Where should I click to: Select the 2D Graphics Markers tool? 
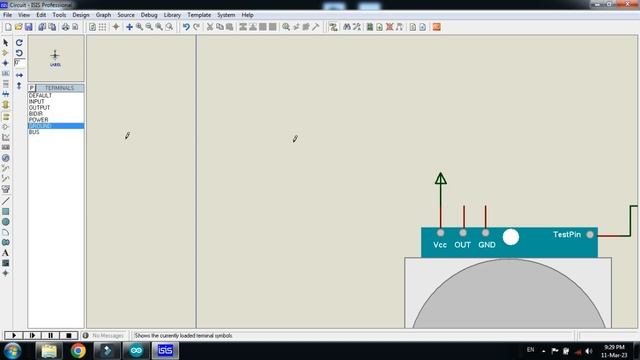5,273
